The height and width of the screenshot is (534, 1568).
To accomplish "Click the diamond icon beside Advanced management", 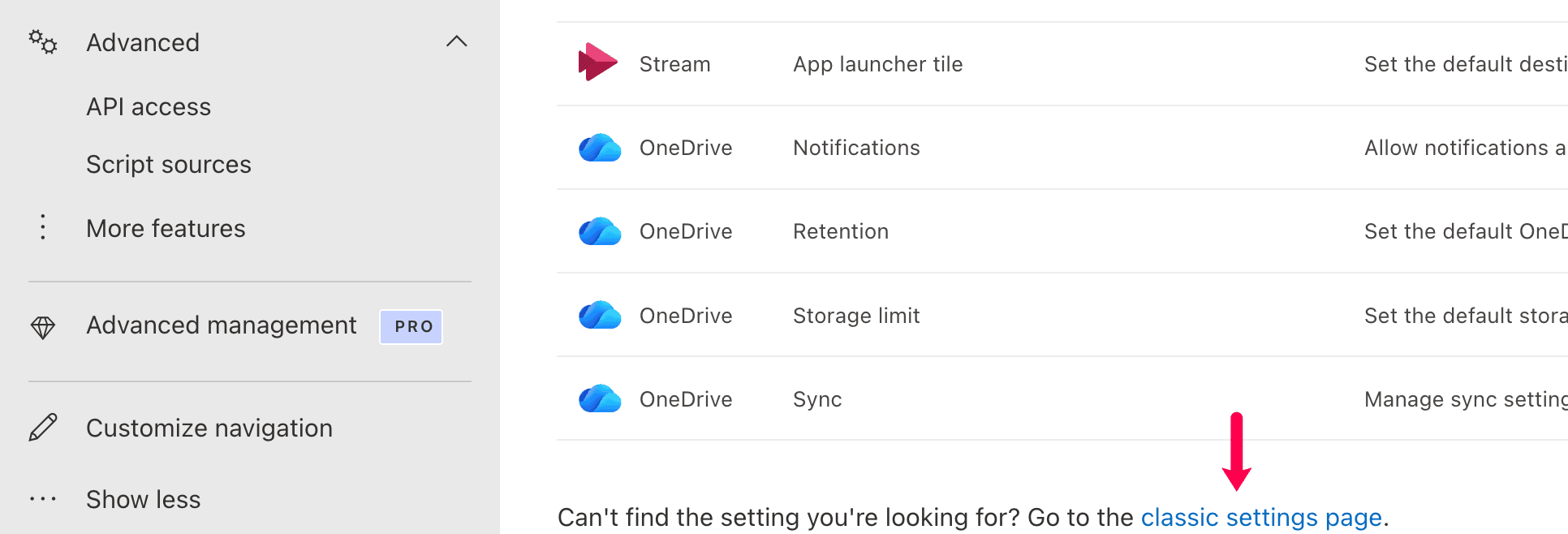I will coord(42,325).
